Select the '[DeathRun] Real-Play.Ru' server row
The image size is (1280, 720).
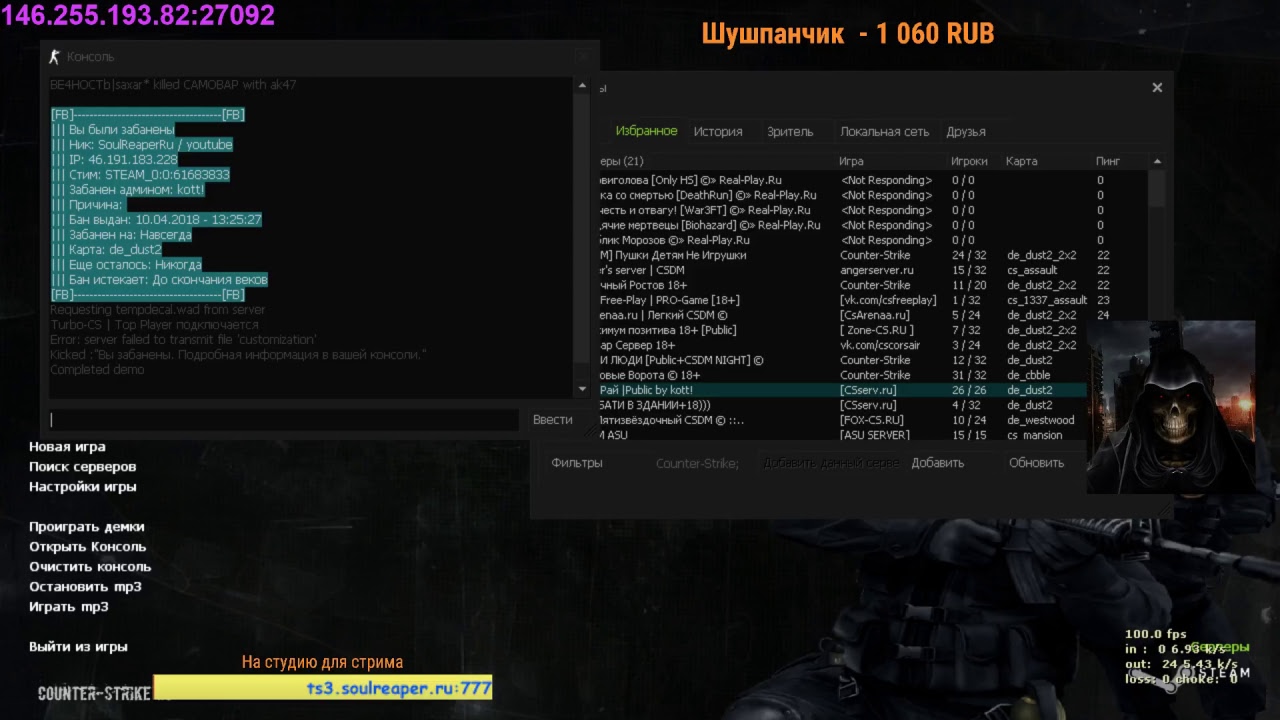(873, 195)
